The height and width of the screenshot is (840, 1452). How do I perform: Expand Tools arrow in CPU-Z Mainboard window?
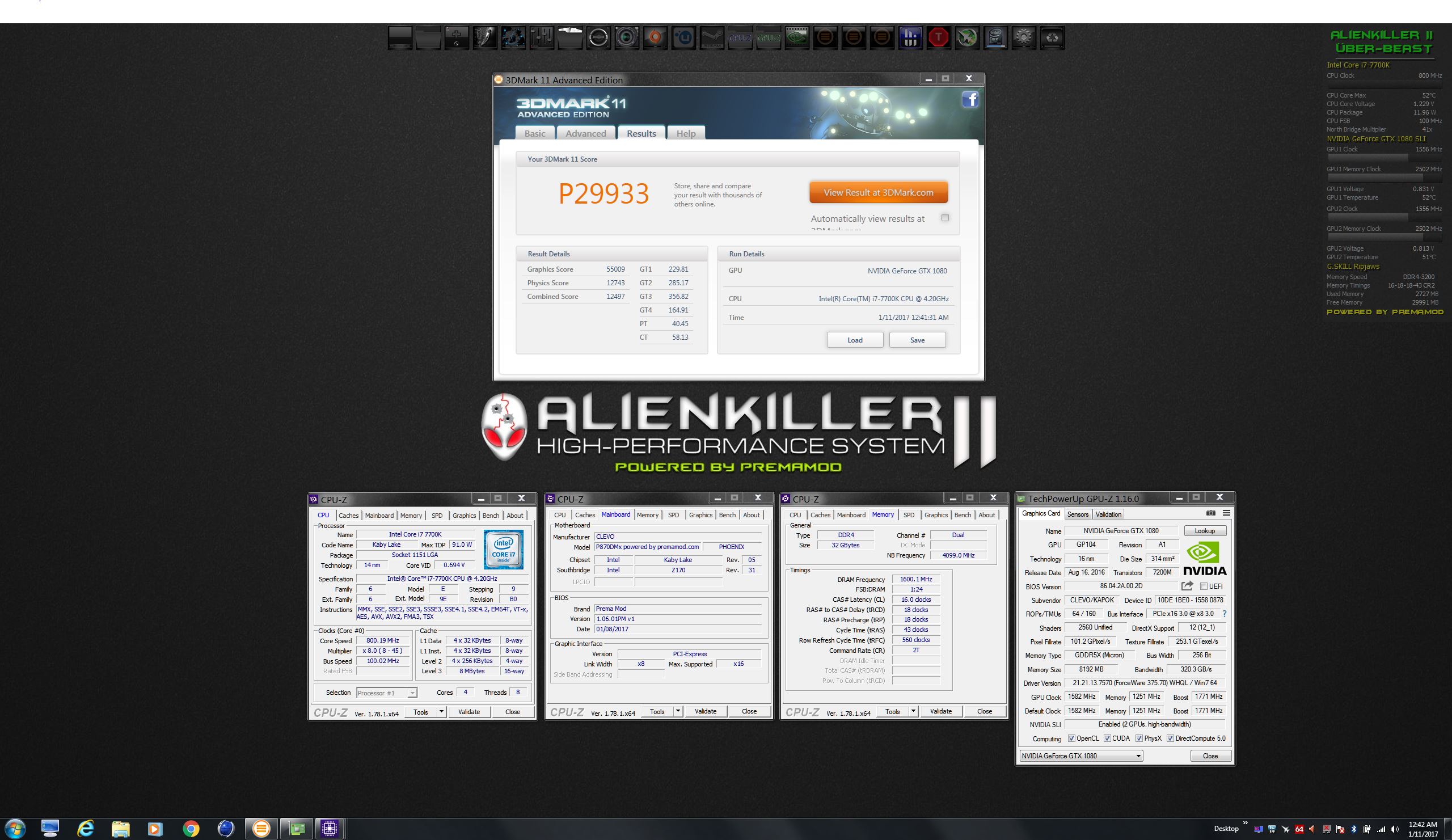point(678,711)
